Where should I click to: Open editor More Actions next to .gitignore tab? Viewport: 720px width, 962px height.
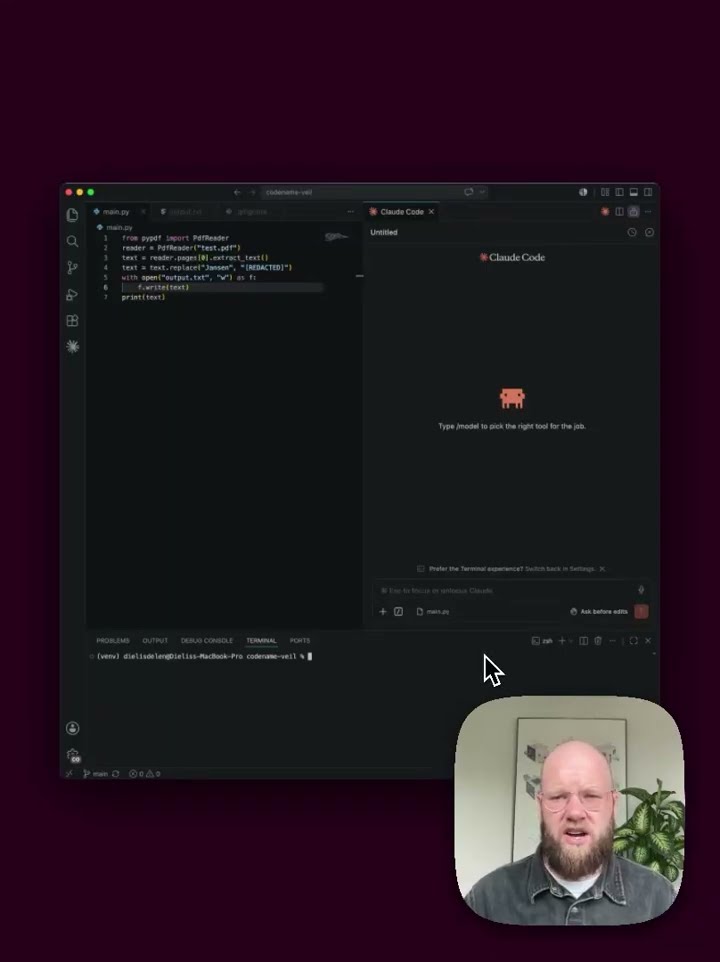click(351, 212)
